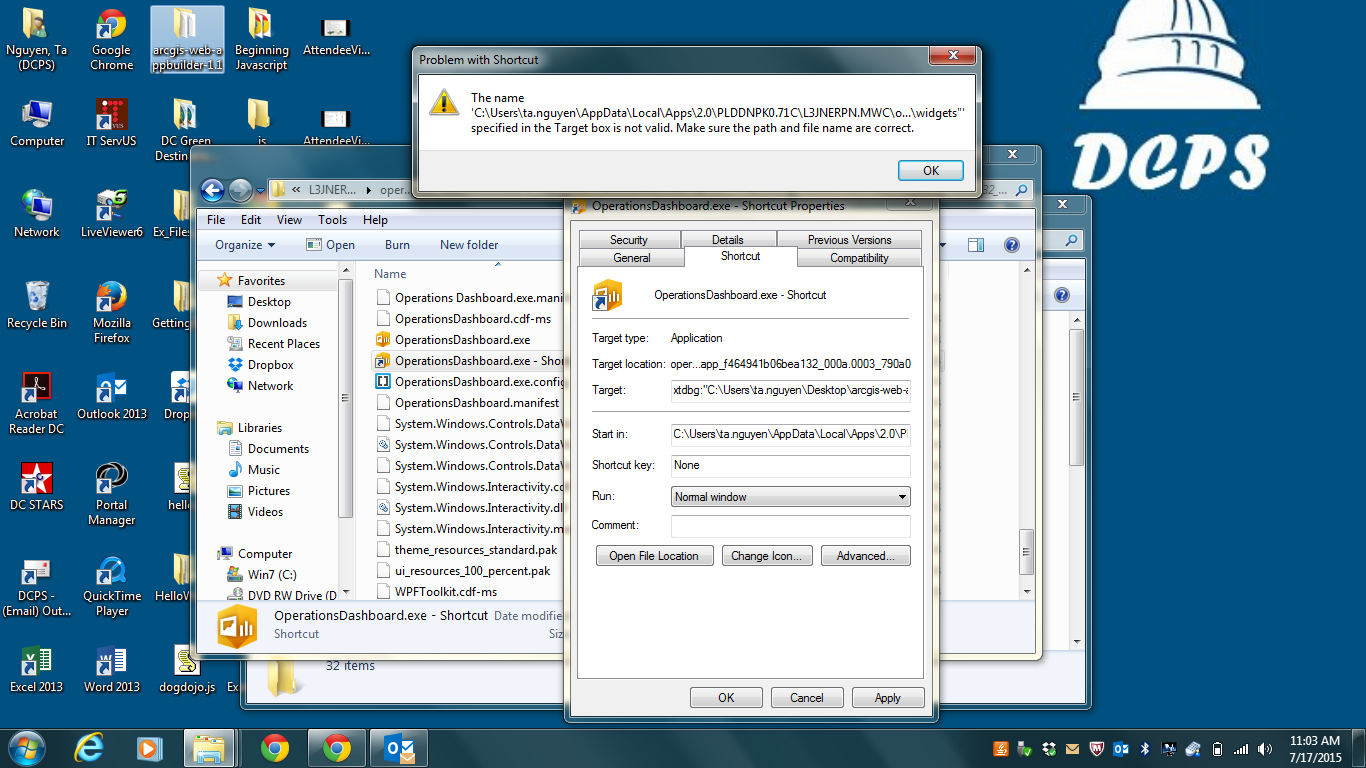Select the IT ServUS desktop icon
The width and height of the screenshot is (1366, 768).
pos(111,122)
